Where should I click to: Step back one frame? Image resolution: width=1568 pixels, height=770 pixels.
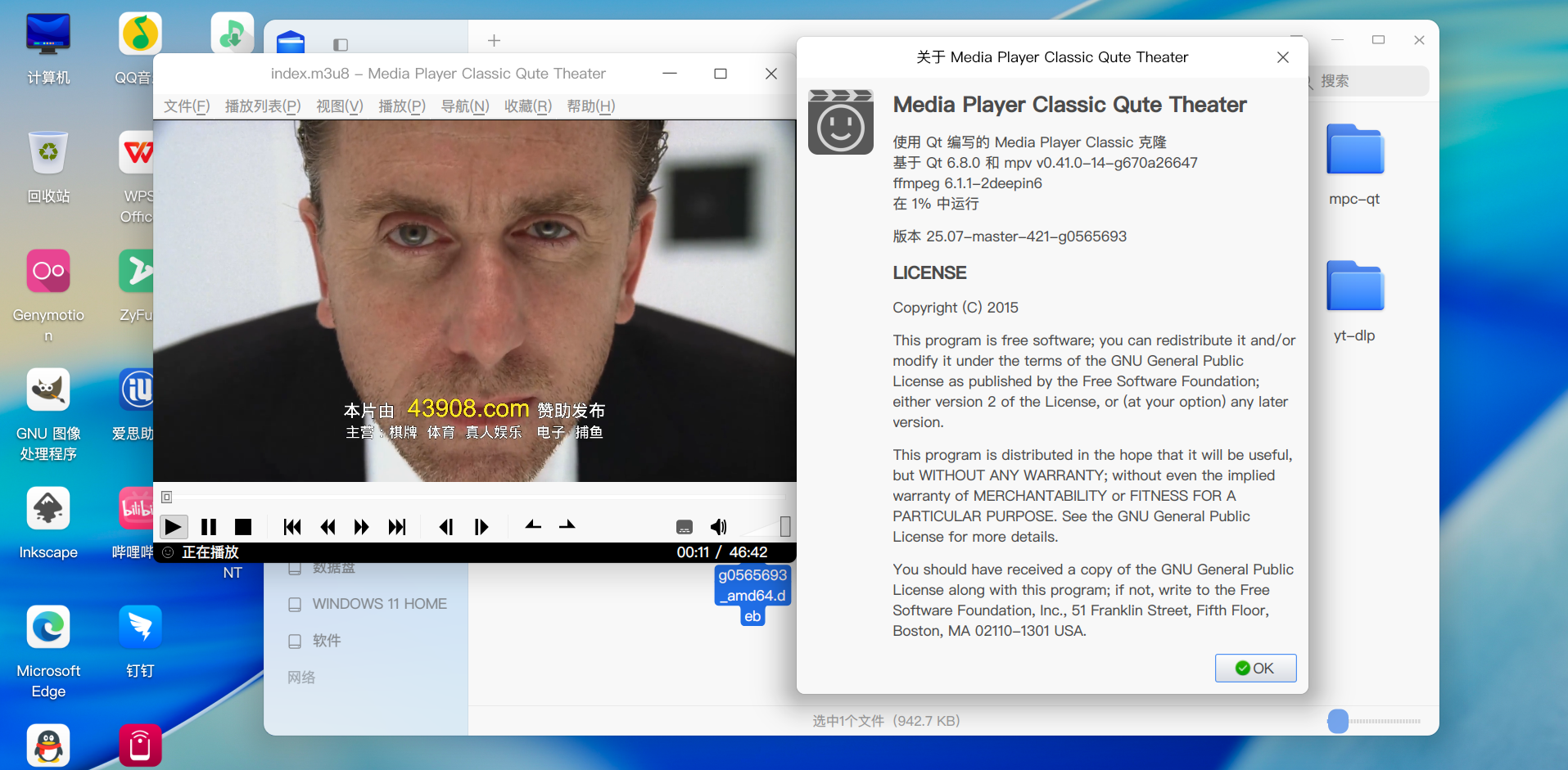446,527
